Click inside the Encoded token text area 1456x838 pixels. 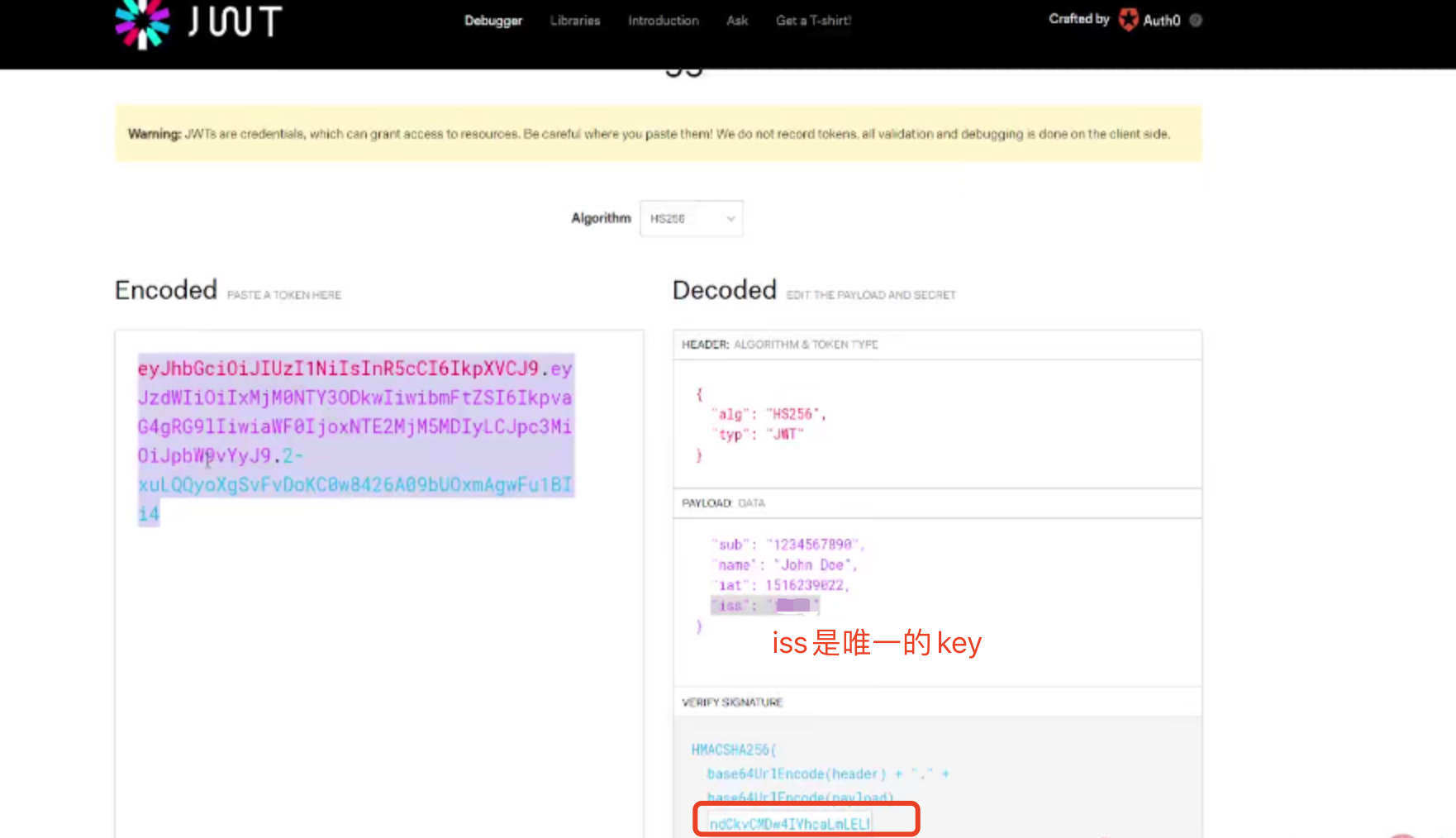(379, 583)
